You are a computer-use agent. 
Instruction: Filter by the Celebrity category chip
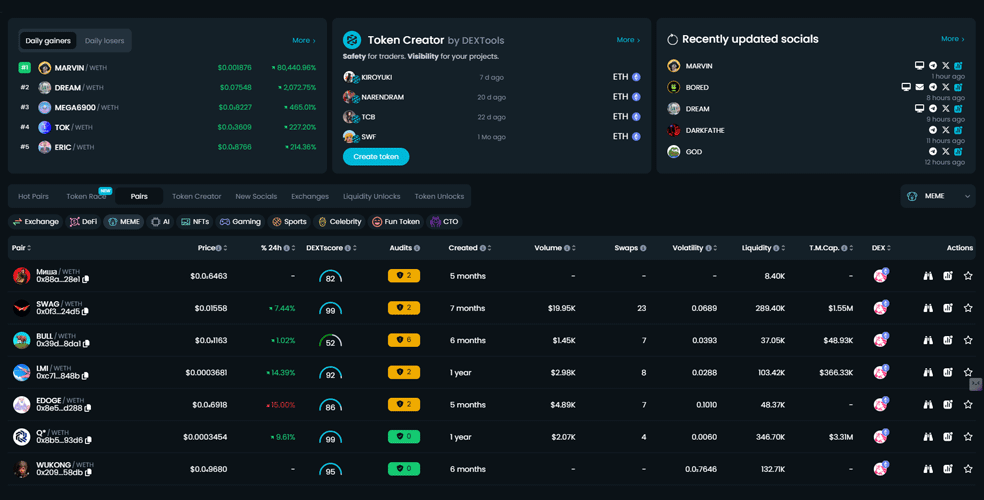click(x=340, y=221)
